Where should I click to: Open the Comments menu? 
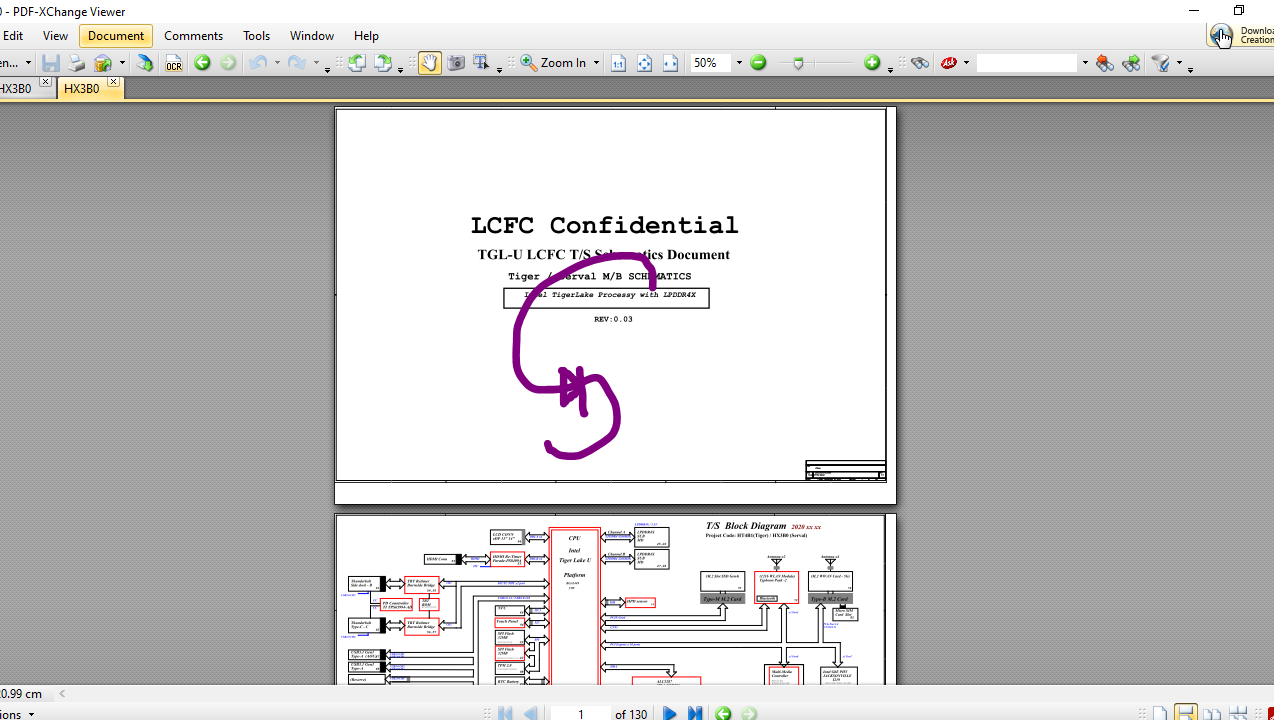tap(193, 35)
